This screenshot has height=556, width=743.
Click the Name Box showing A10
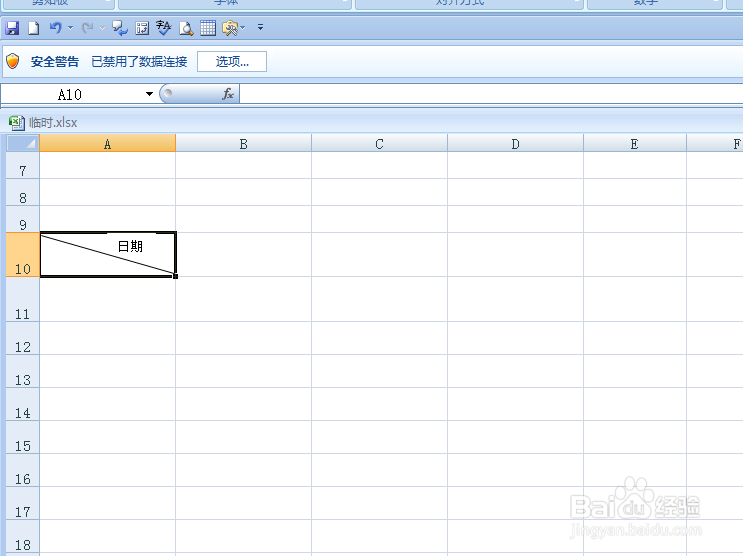click(71, 94)
